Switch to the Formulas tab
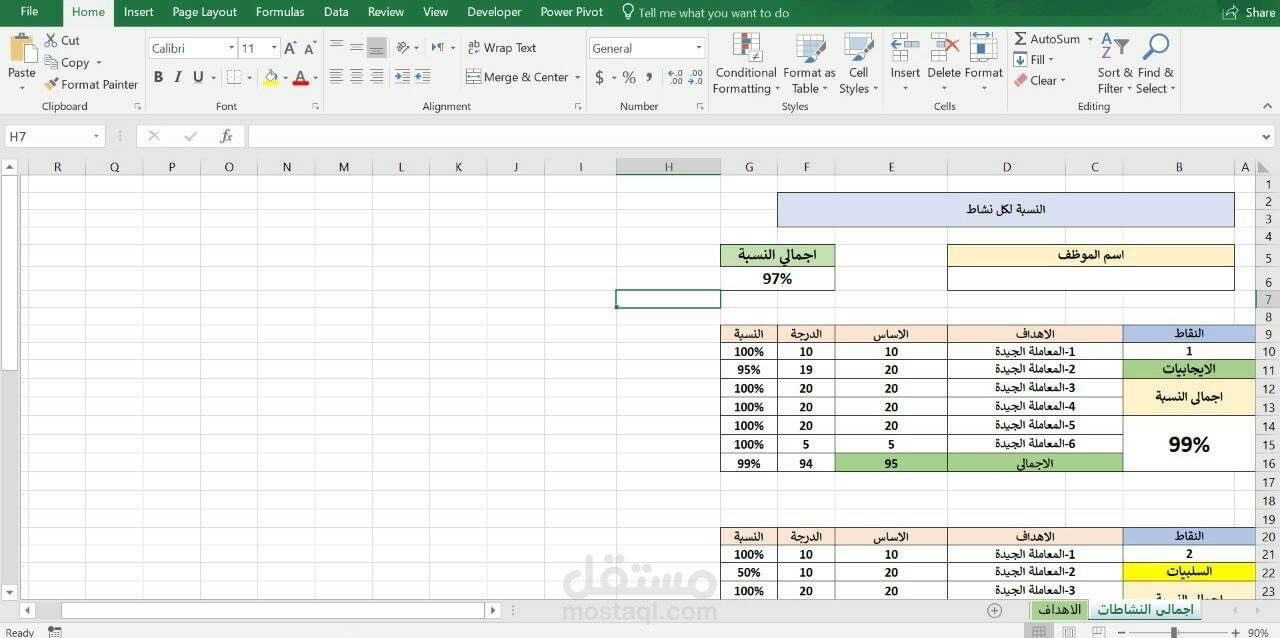The image size is (1280, 638). [280, 12]
